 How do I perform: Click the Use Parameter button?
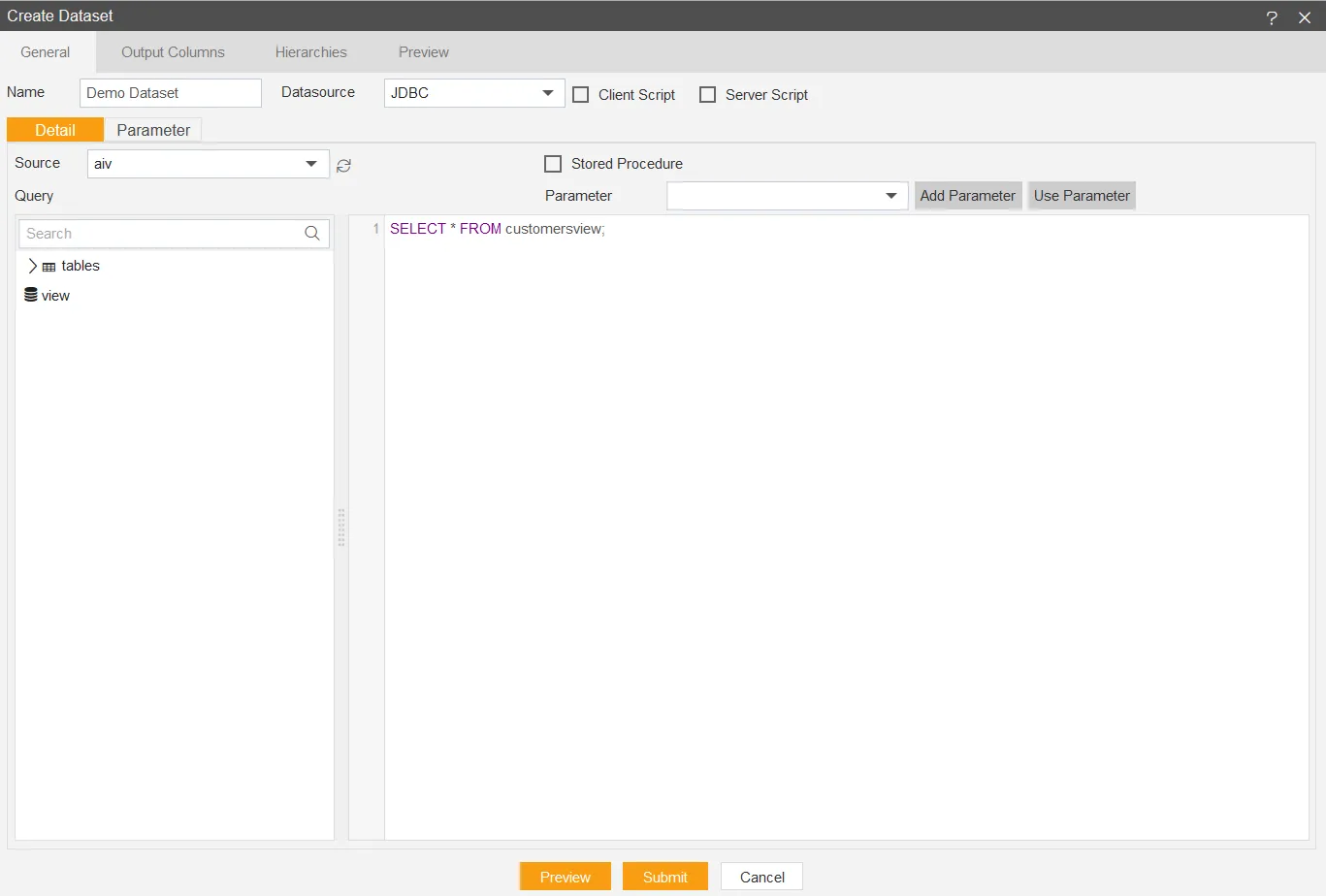coord(1082,196)
